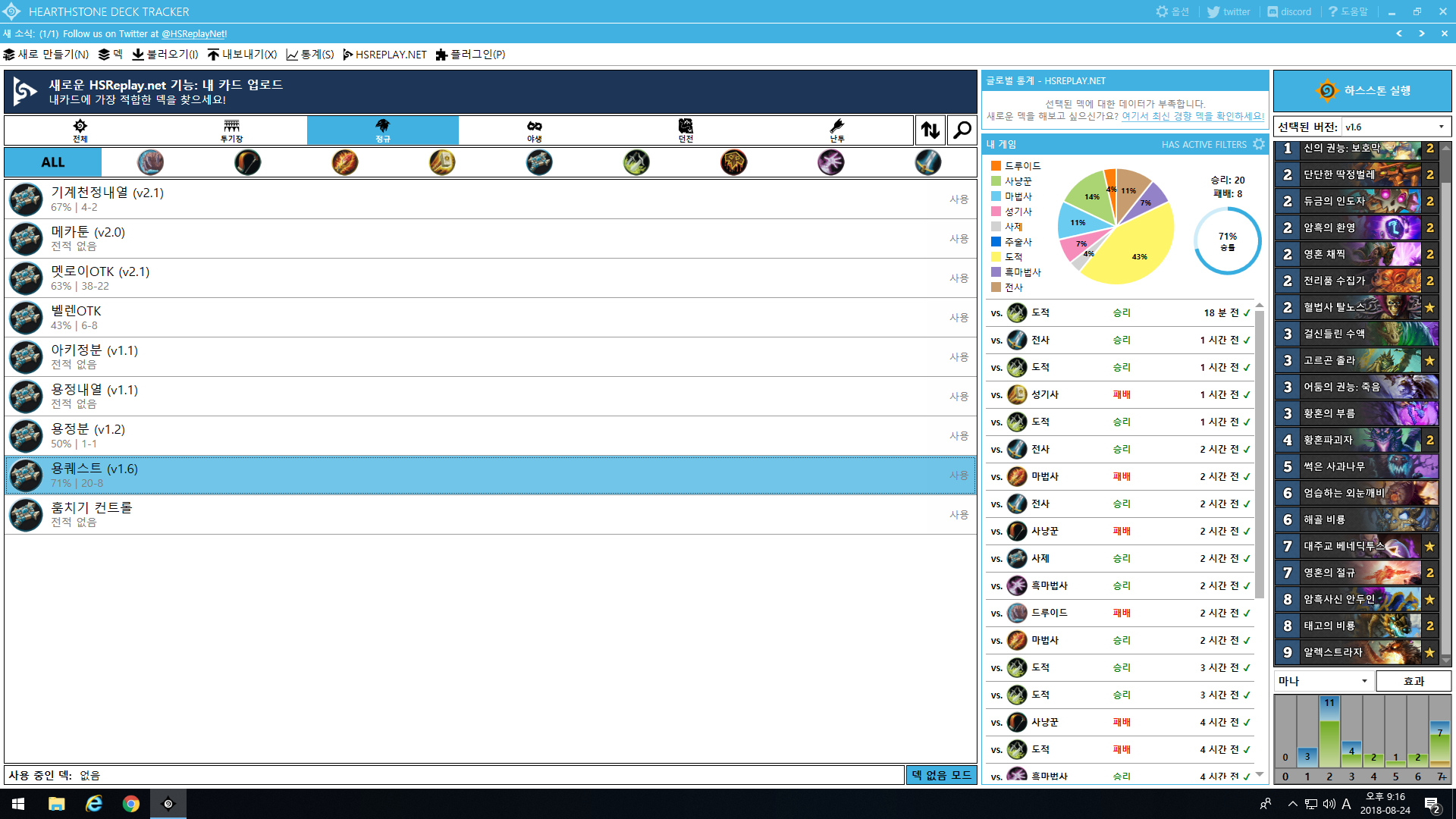Open @HSReplayNet Twitter link
The height and width of the screenshot is (819, 1456).
pyautogui.click(x=194, y=33)
